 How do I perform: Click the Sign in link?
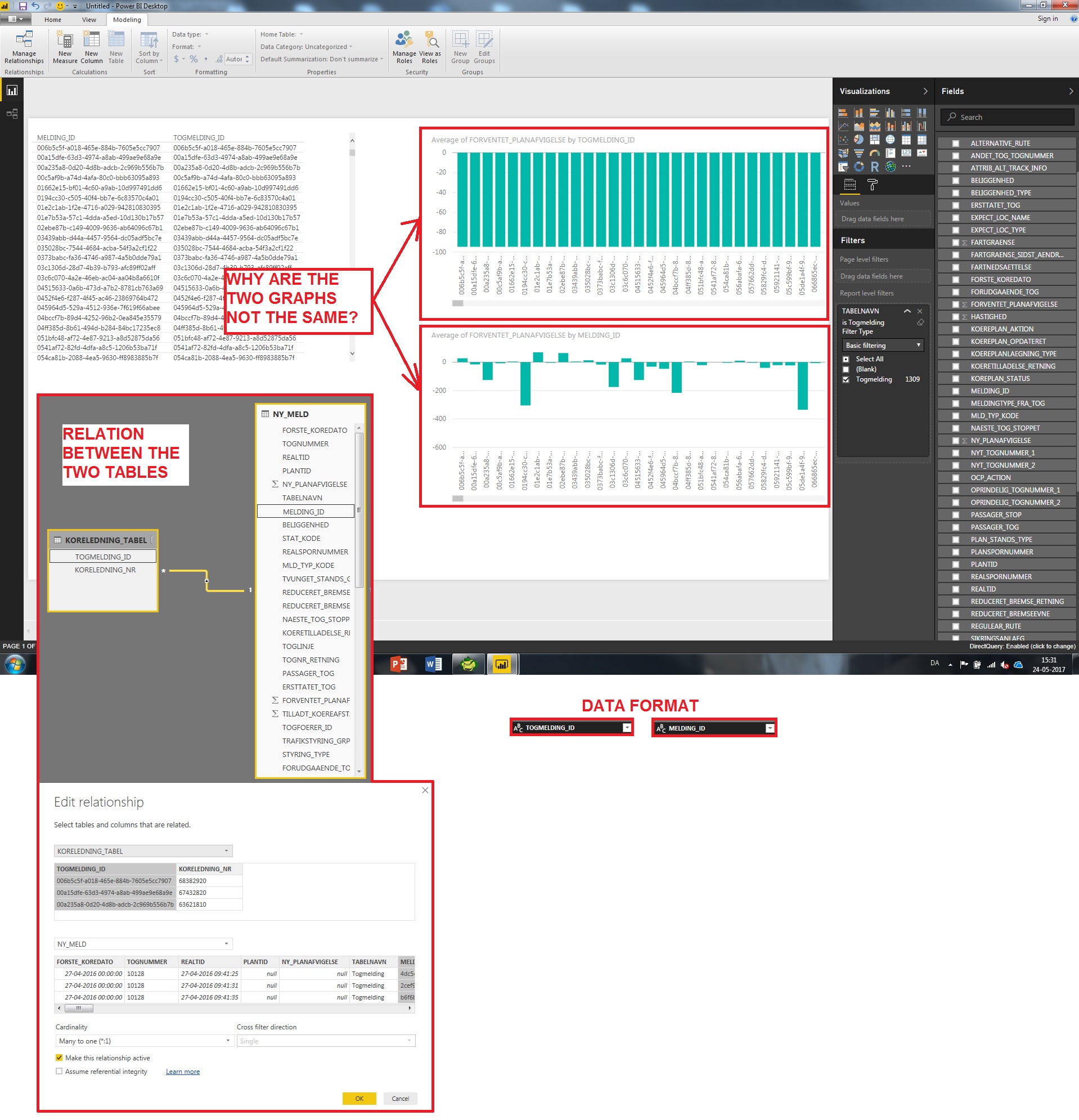coord(1047,19)
